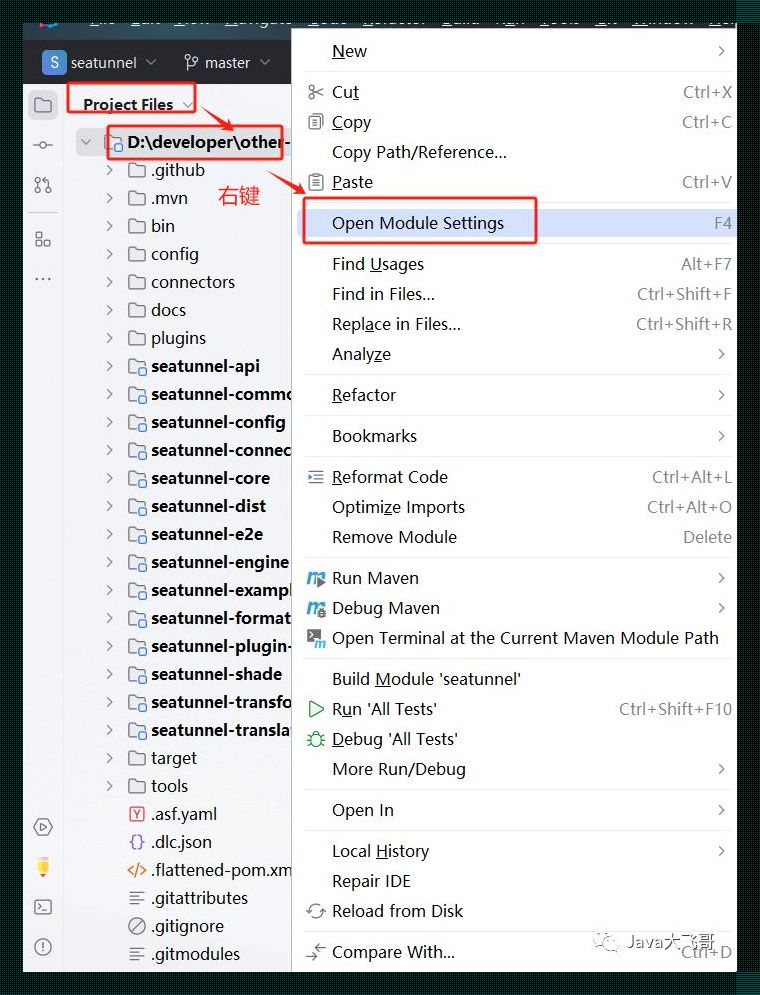
Task: Collapse the D:\developer root node
Action: [x=86, y=142]
